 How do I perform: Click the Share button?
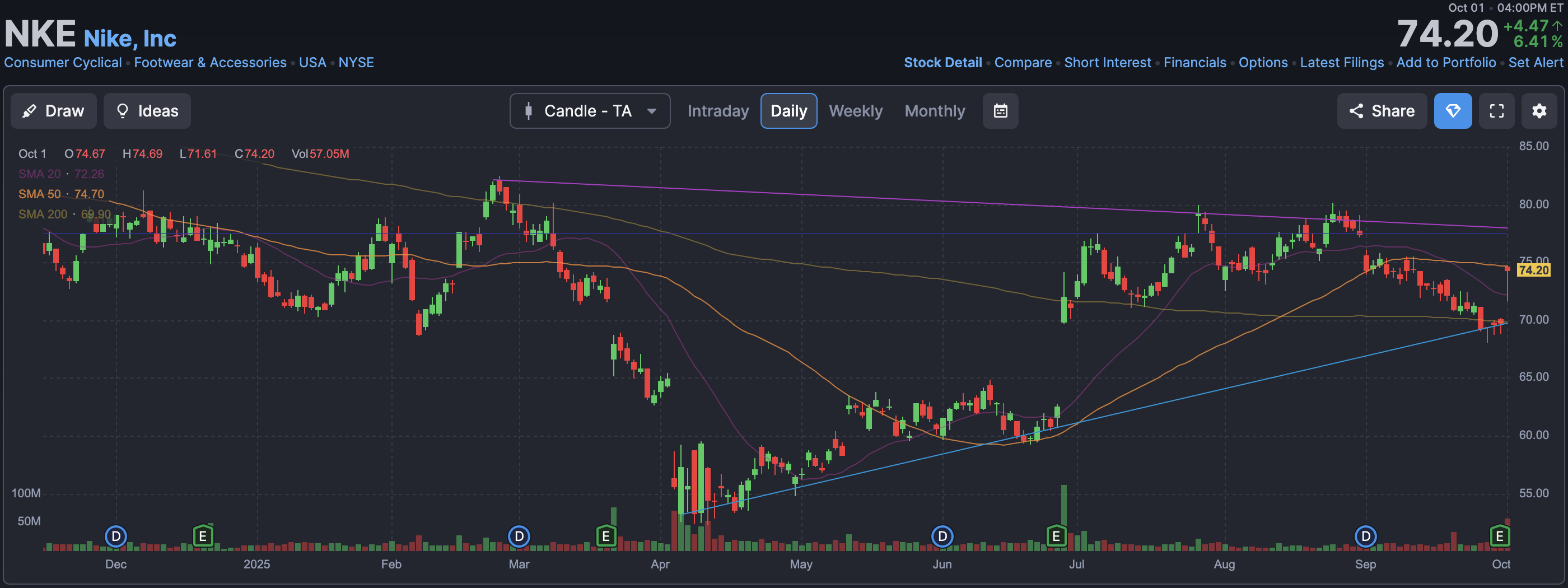(1381, 111)
